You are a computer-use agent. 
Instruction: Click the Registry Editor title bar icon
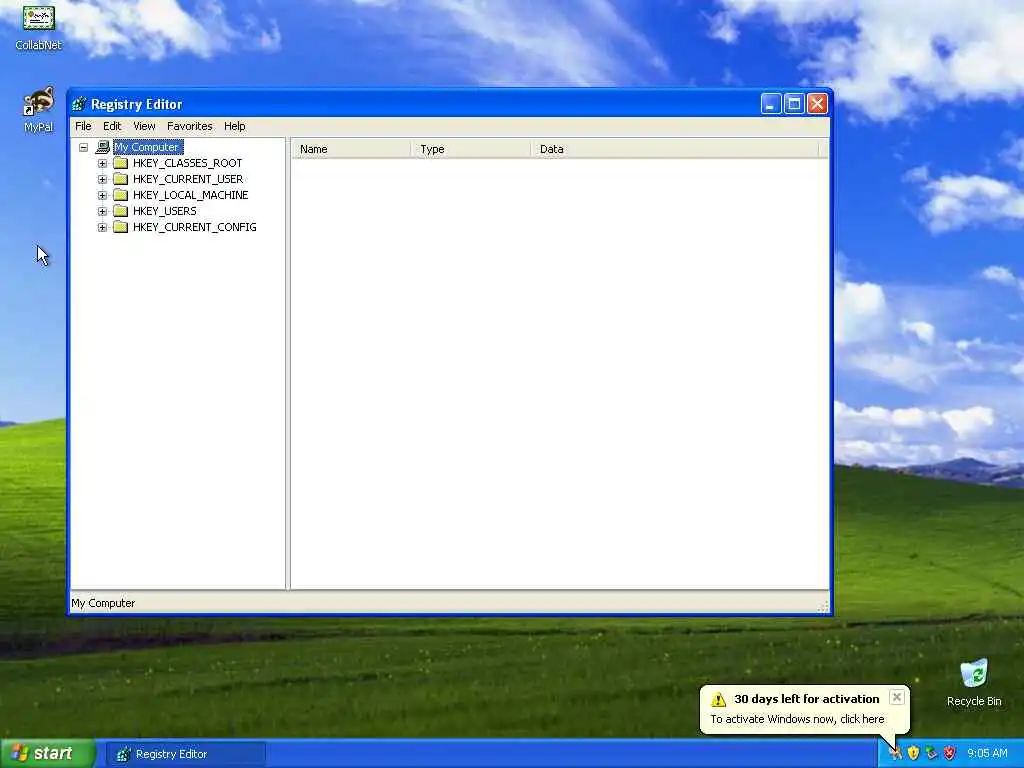click(x=80, y=104)
